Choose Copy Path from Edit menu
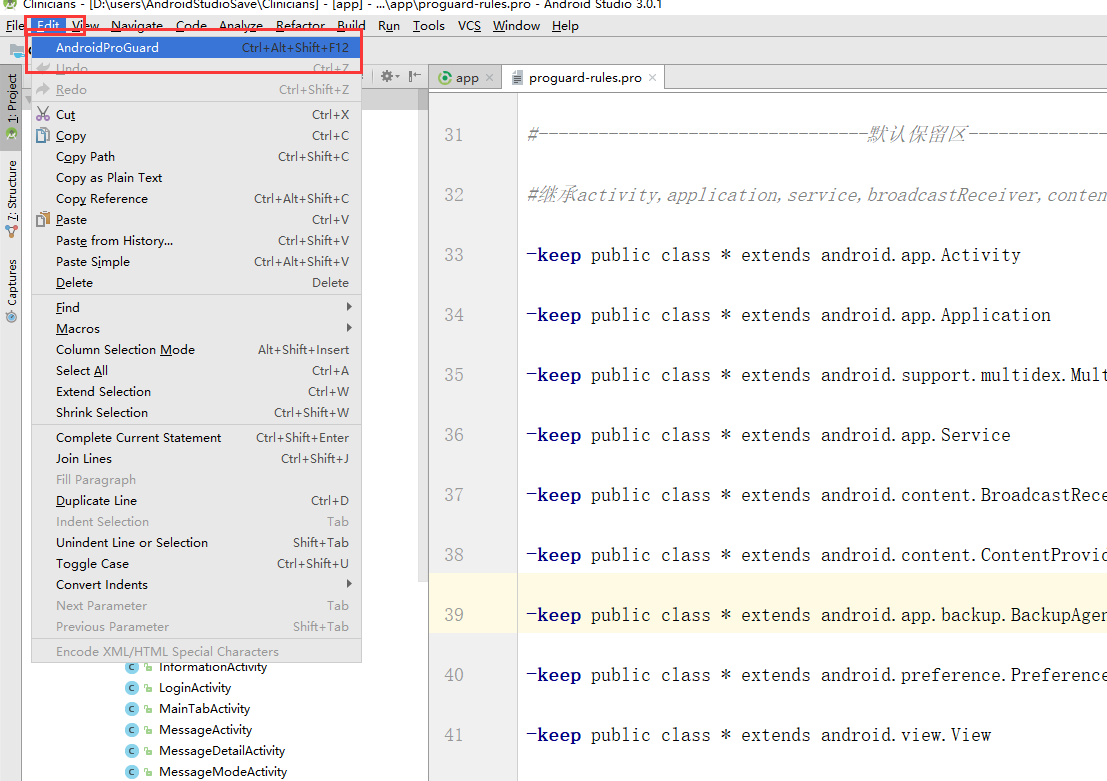1107x781 pixels. coord(196,157)
